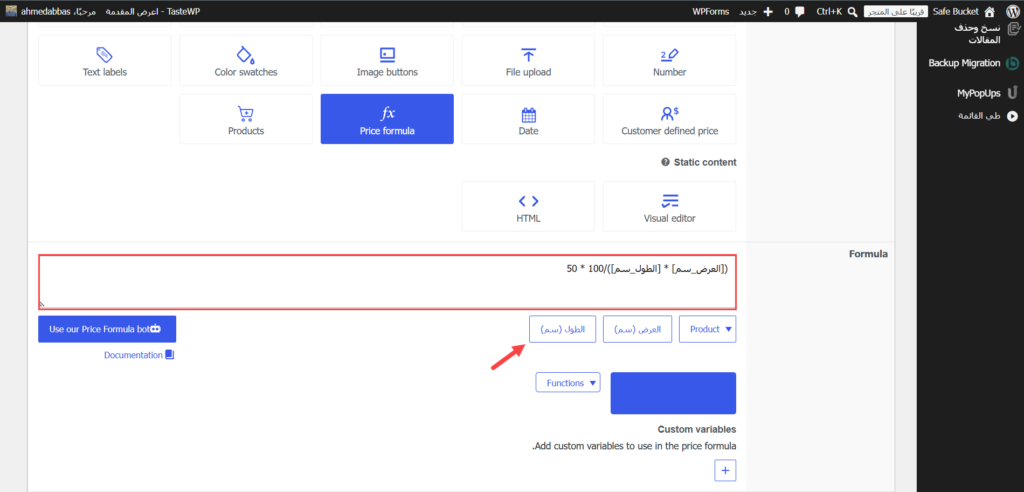Select the File upload field type
The width and height of the screenshot is (1024, 492).
pyautogui.click(x=528, y=60)
